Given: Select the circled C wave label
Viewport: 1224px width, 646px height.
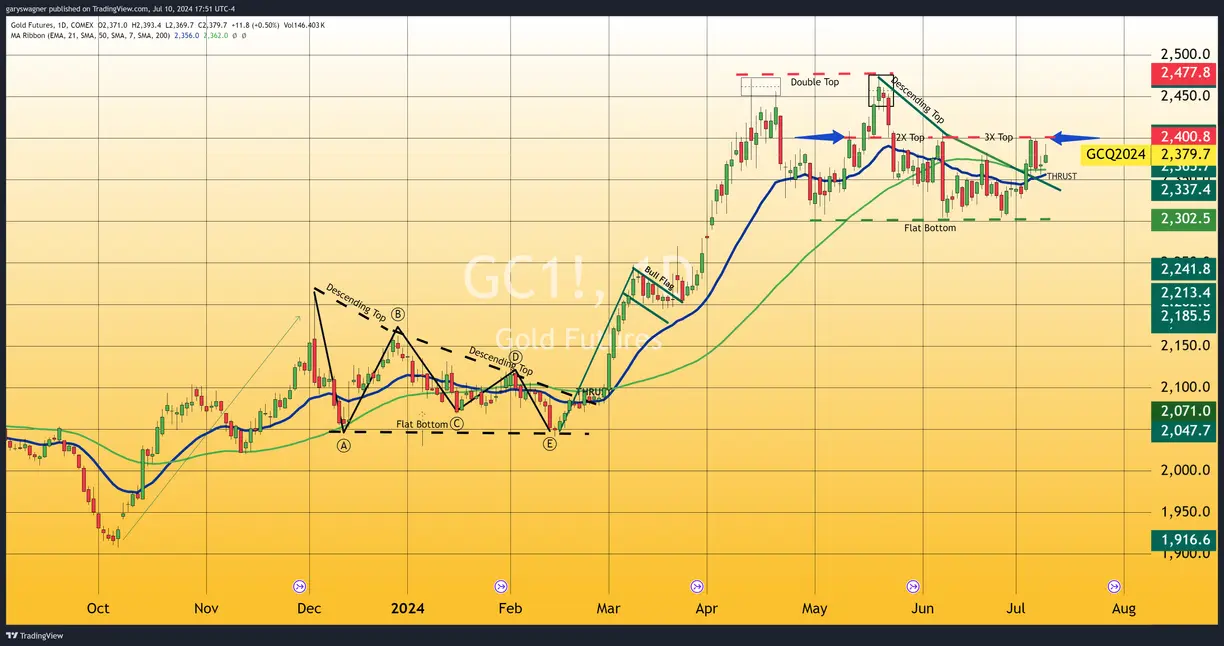Looking at the screenshot, I should pyautogui.click(x=456, y=423).
